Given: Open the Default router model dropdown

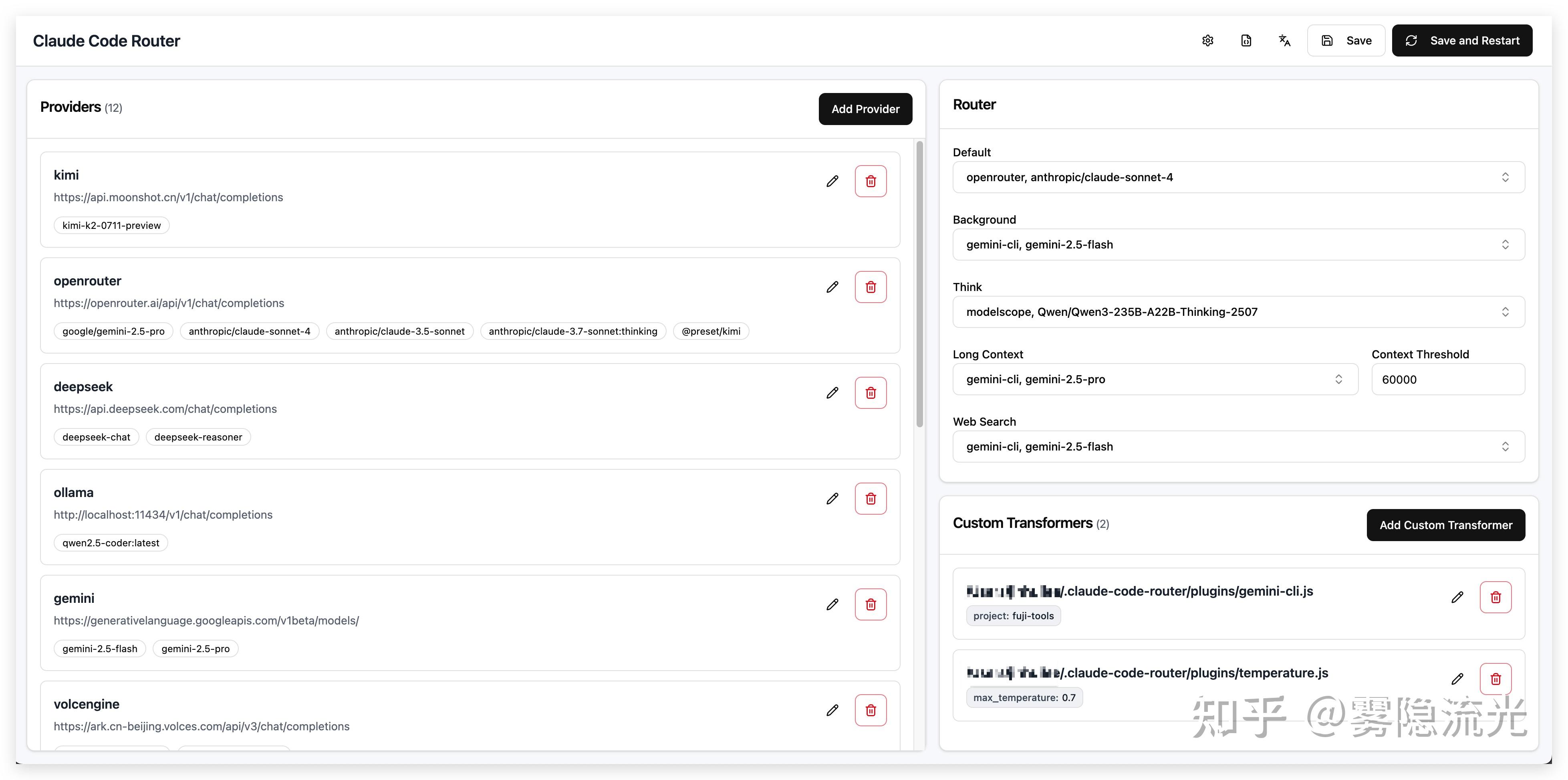Looking at the screenshot, I should pos(1238,177).
